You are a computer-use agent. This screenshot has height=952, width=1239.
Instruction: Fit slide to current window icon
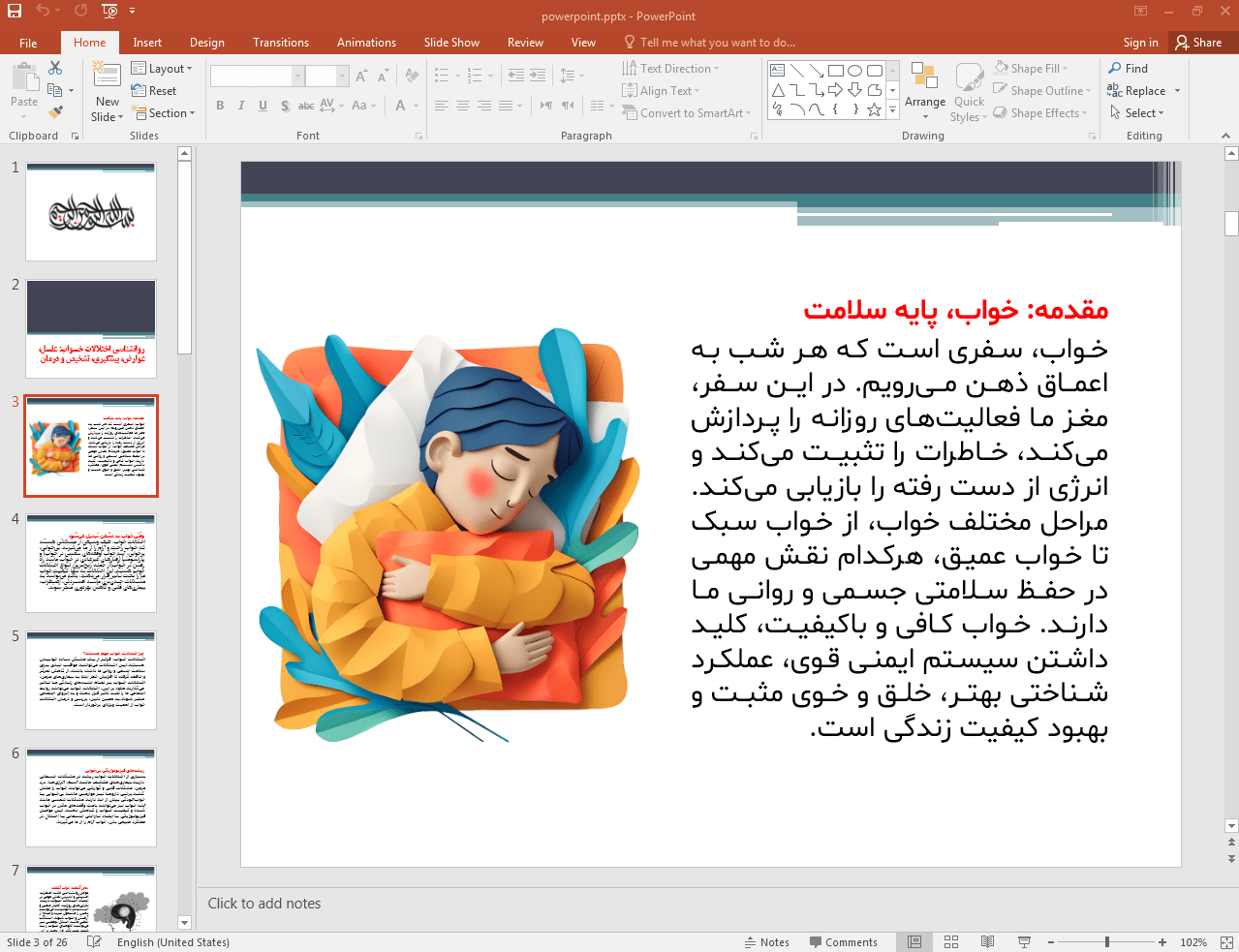(1225, 942)
